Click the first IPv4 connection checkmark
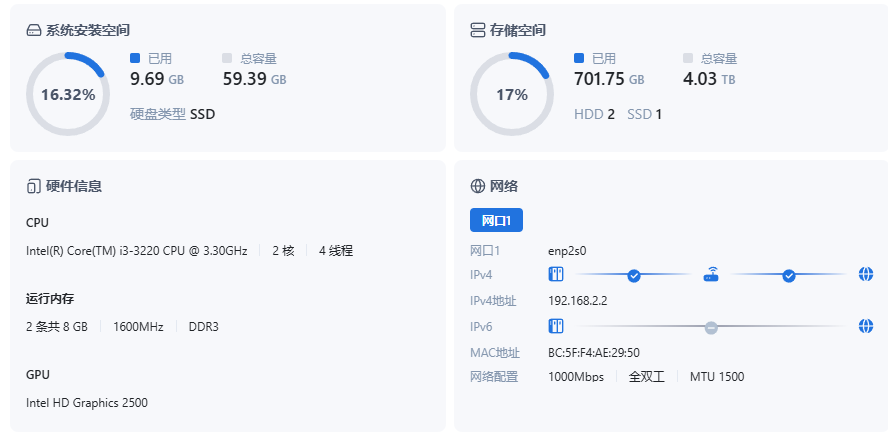The width and height of the screenshot is (888, 434). pos(634,276)
